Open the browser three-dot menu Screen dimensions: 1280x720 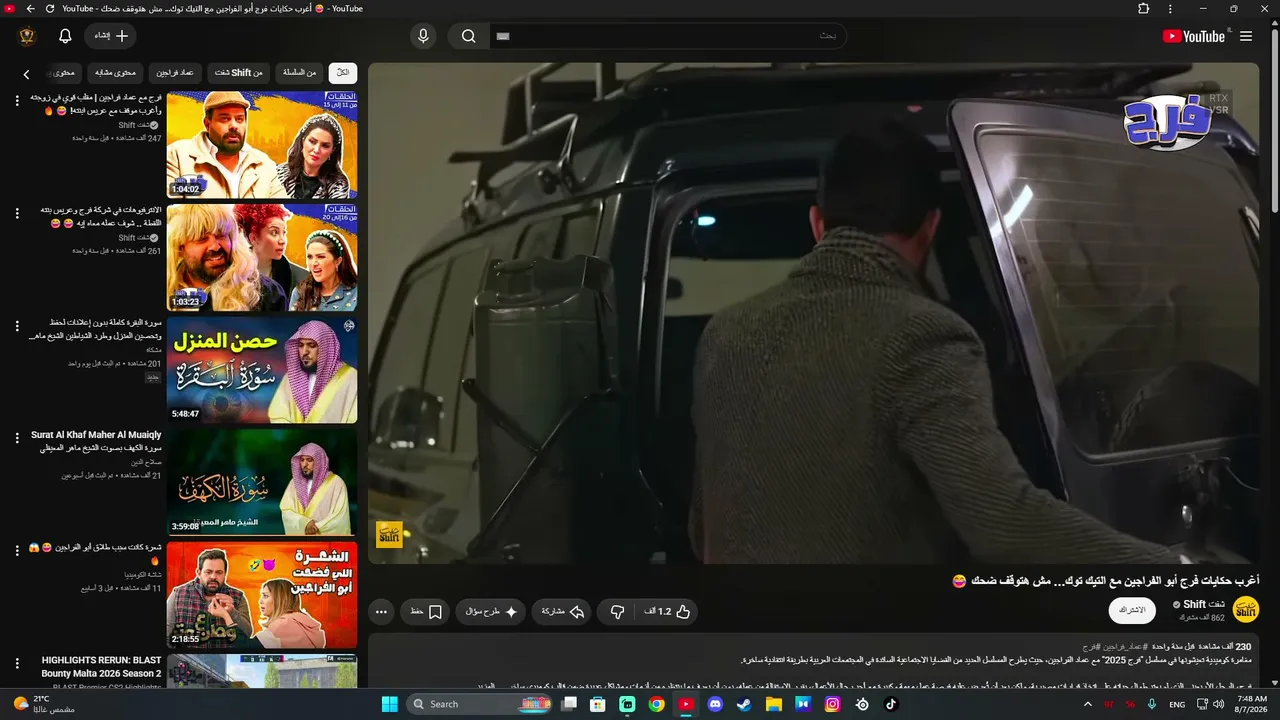click(1171, 8)
